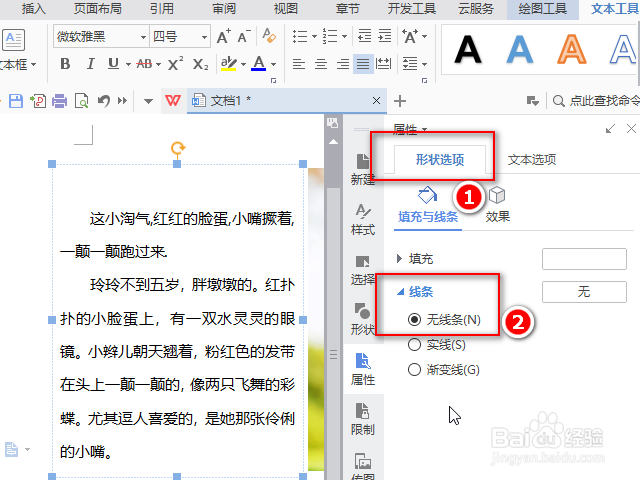Justify text alignment
The width and height of the screenshot is (640, 480).
(363, 64)
